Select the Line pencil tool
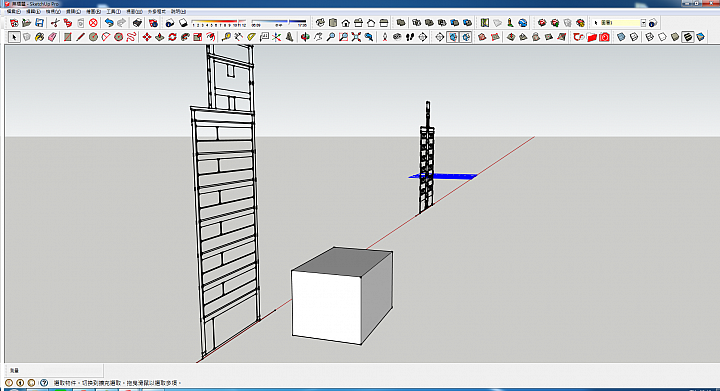This screenshot has height=391, width=720. 80,37
